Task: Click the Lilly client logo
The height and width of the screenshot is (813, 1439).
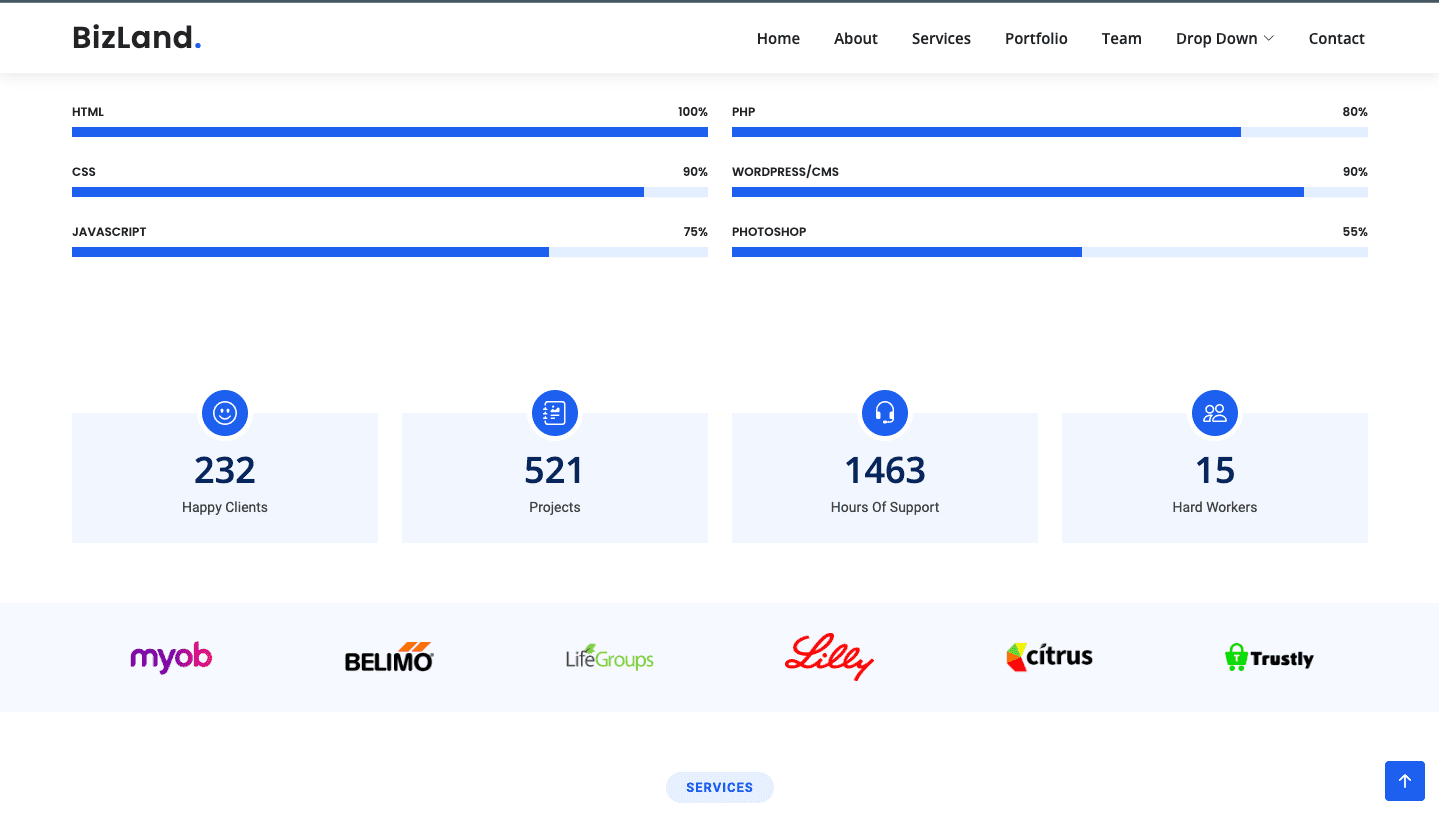Action: [829, 658]
